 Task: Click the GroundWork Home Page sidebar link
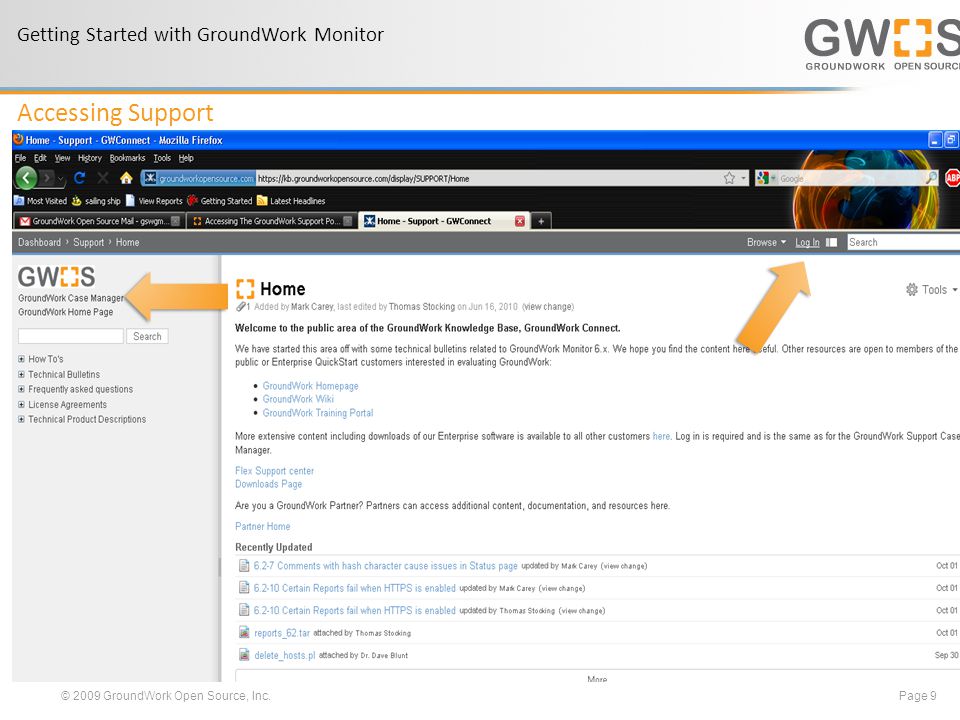66,312
